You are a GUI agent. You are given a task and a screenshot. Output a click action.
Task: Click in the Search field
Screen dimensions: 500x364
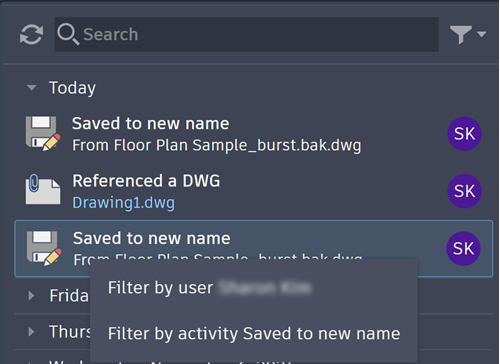click(246, 34)
